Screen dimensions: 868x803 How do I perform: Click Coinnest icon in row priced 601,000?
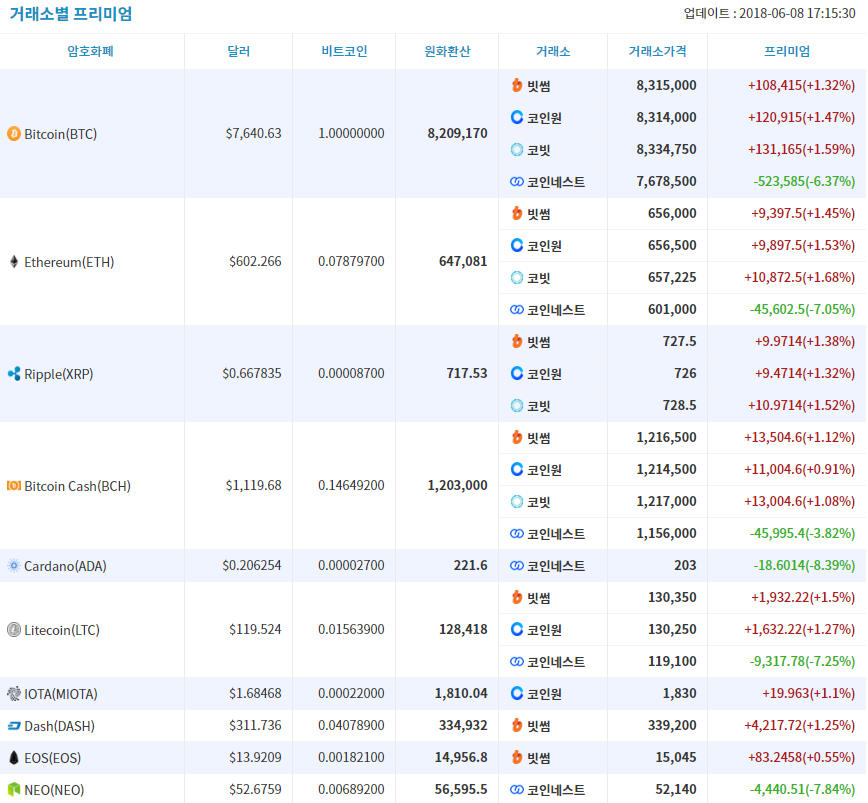tap(516, 309)
